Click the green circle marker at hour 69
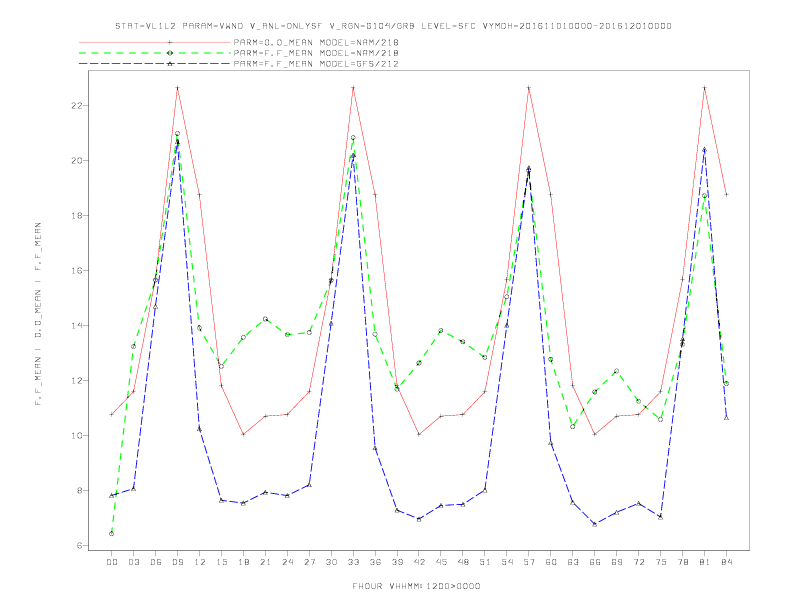The height and width of the screenshot is (612, 792). pyautogui.click(x=616, y=371)
